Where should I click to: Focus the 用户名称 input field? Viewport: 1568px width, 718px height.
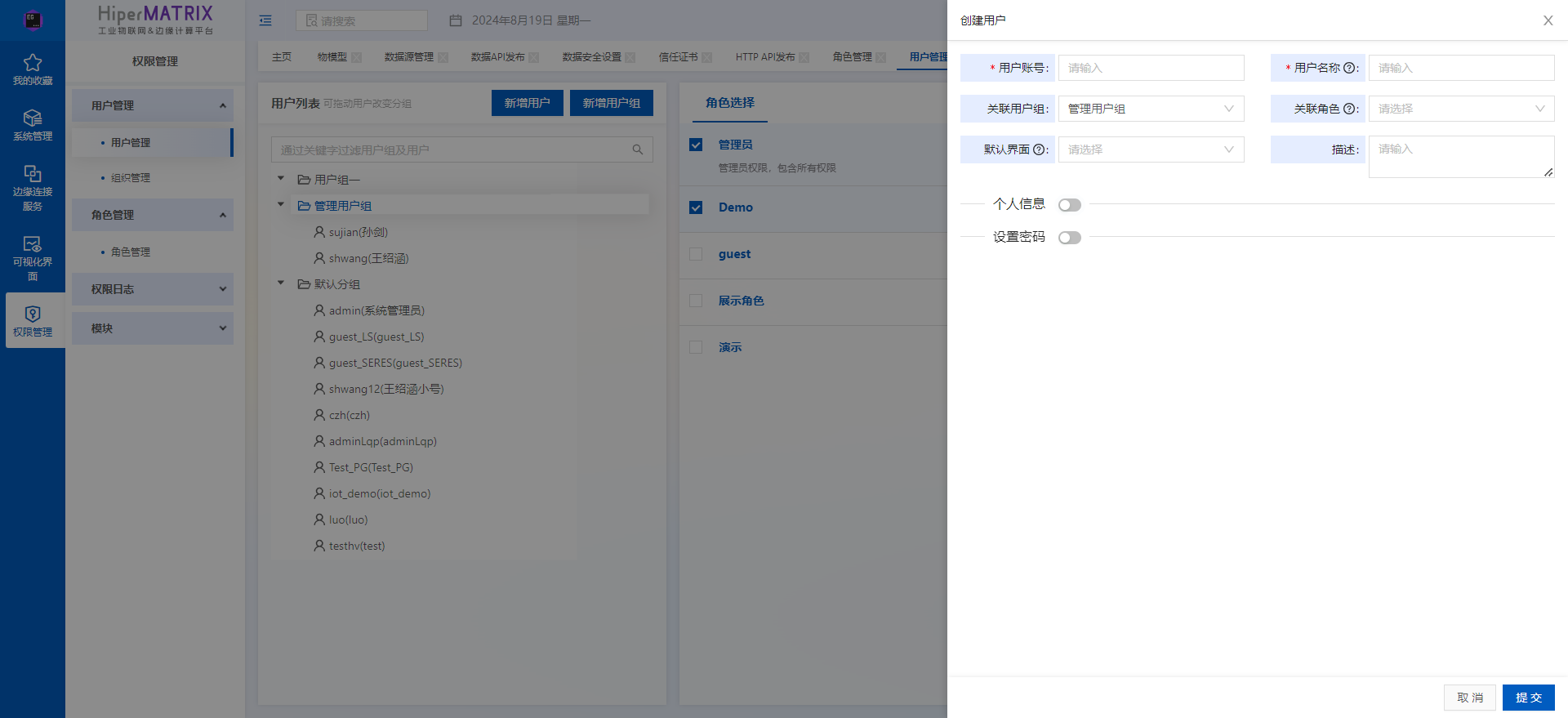1462,68
